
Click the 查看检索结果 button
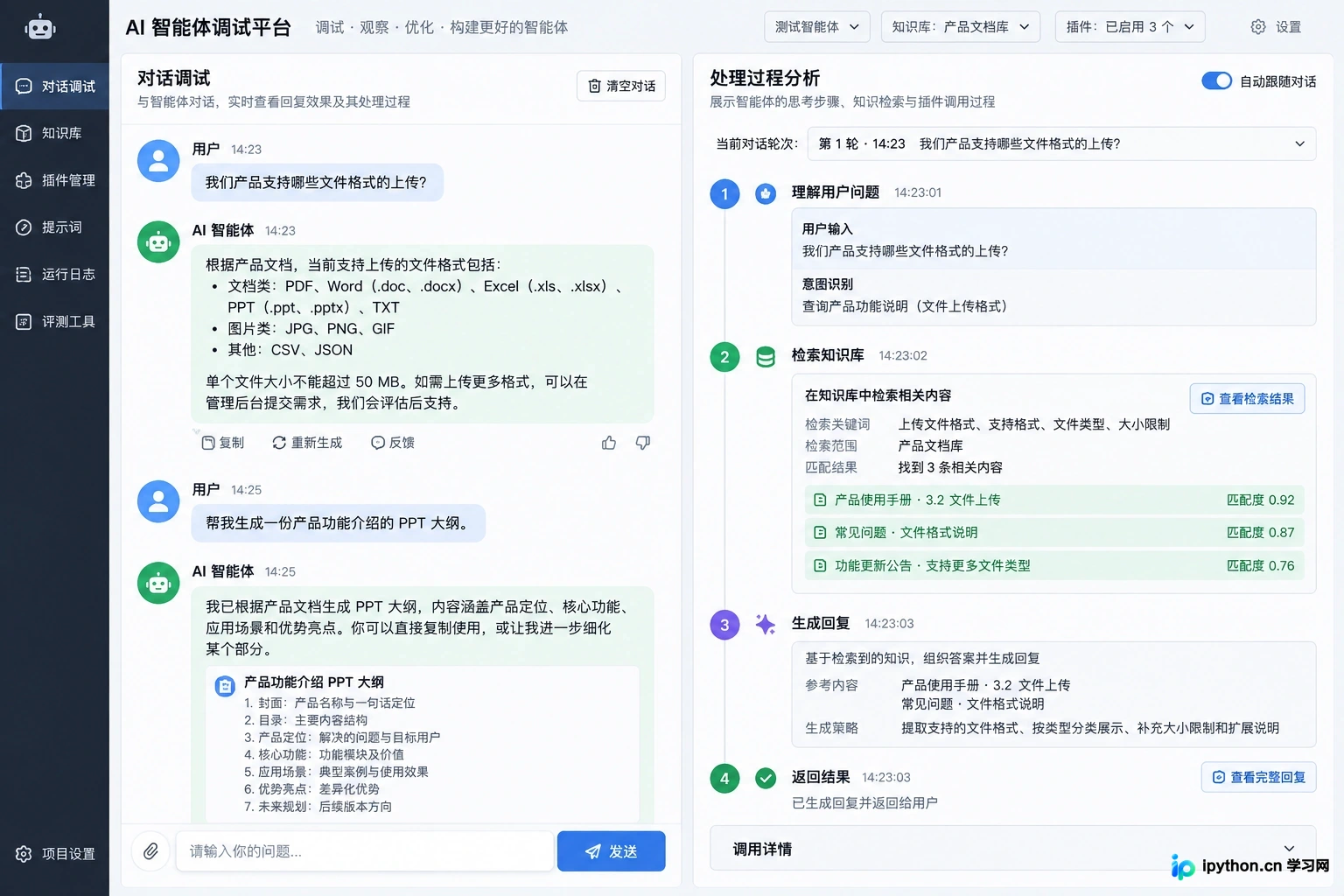1247,398
